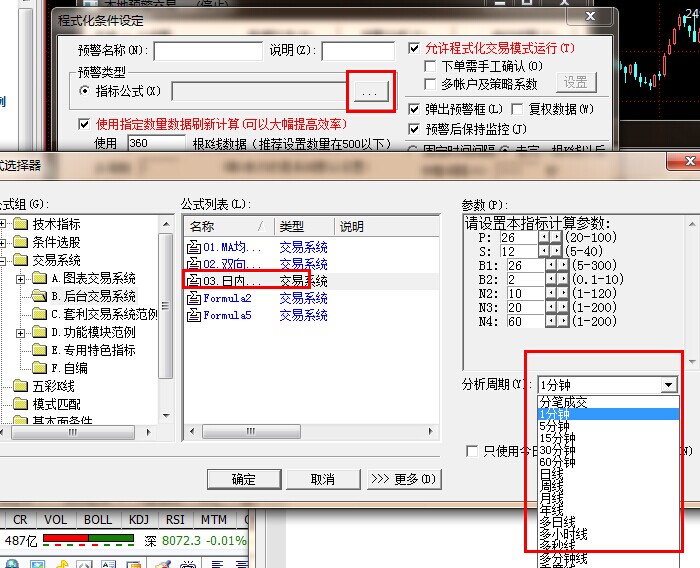
Task: Open formula browse button (...)
Action: [369, 92]
